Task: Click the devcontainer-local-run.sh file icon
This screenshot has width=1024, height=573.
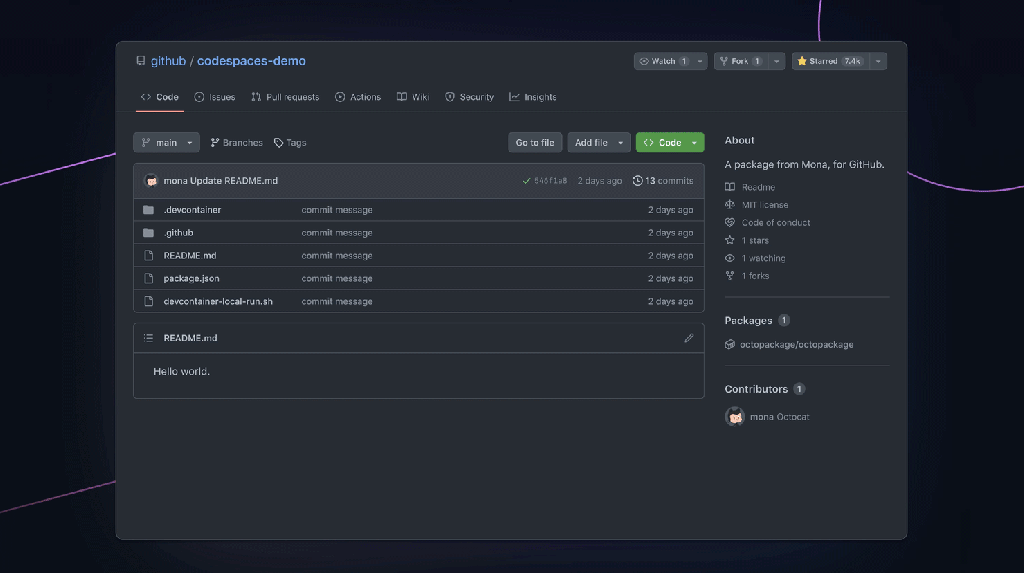Action: click(x=149, y=301)
